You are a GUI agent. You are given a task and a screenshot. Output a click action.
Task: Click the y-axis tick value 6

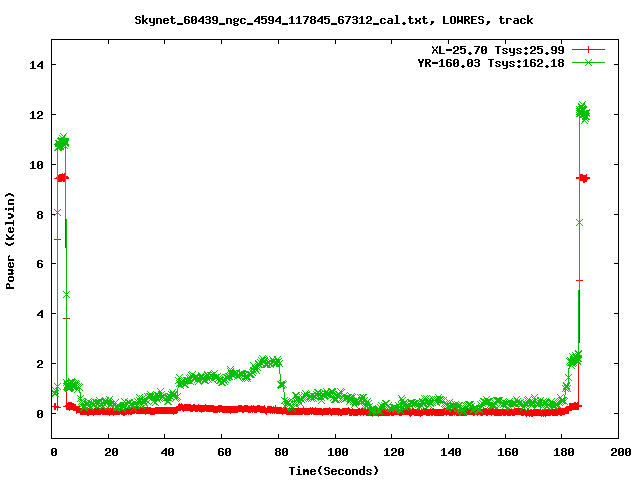tap(40, 264)
